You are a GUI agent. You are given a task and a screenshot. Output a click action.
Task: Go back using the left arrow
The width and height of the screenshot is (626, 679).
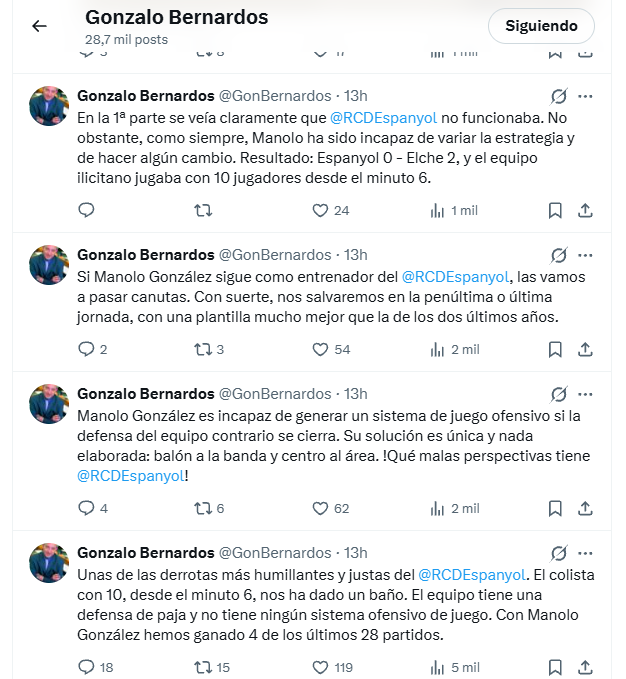coord(39,26)
